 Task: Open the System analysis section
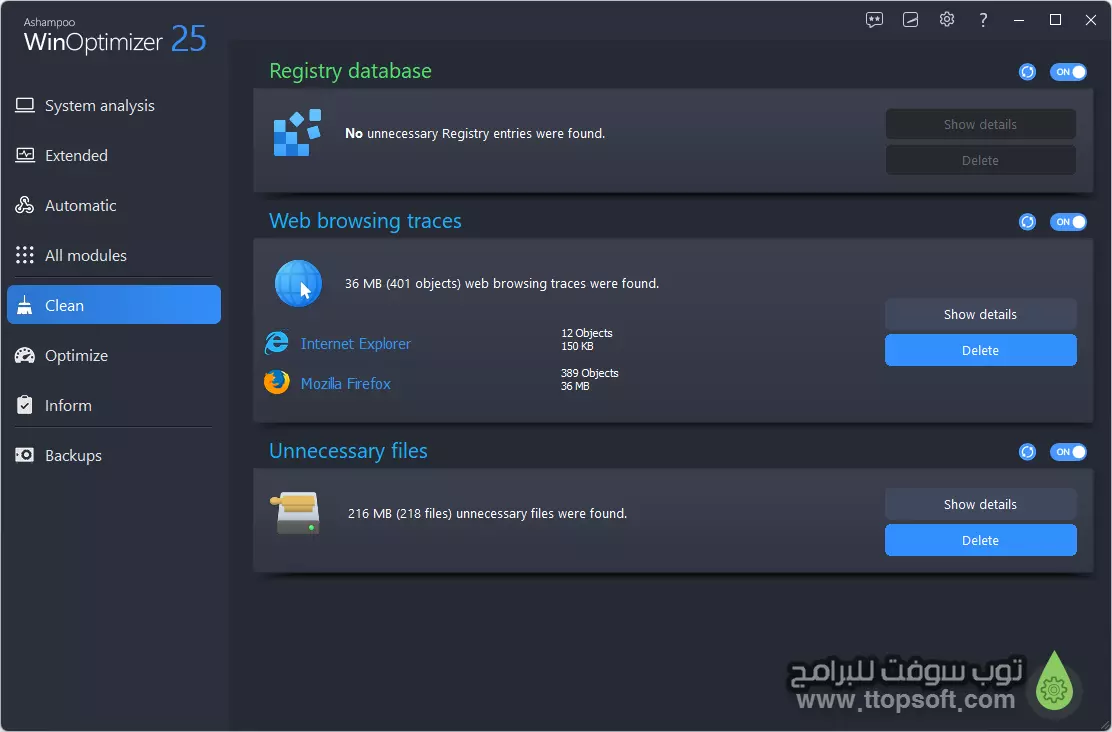pyautogui.click(x=113, y=106)
